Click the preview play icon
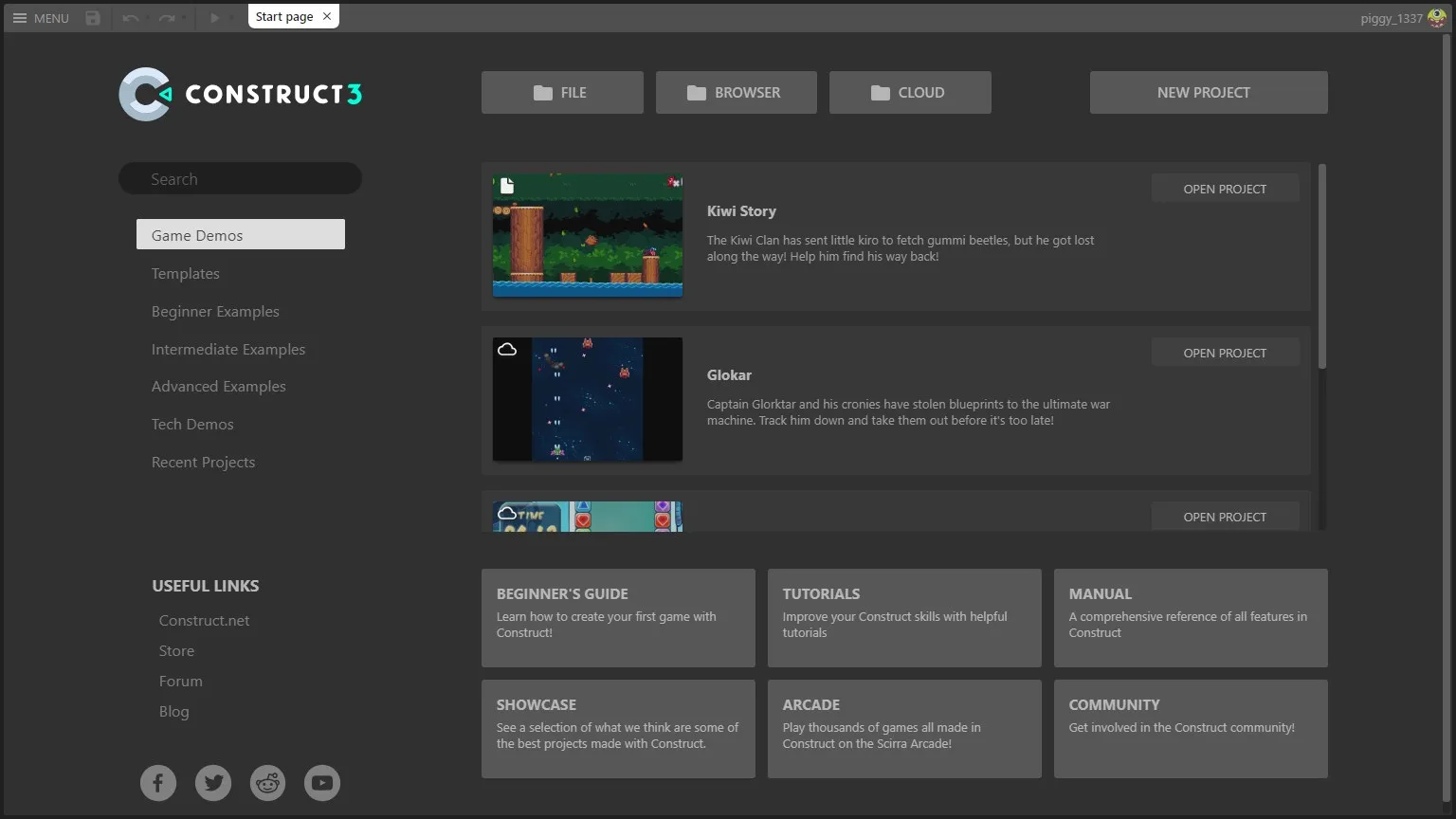1456x819 pixels. [214, 18]
